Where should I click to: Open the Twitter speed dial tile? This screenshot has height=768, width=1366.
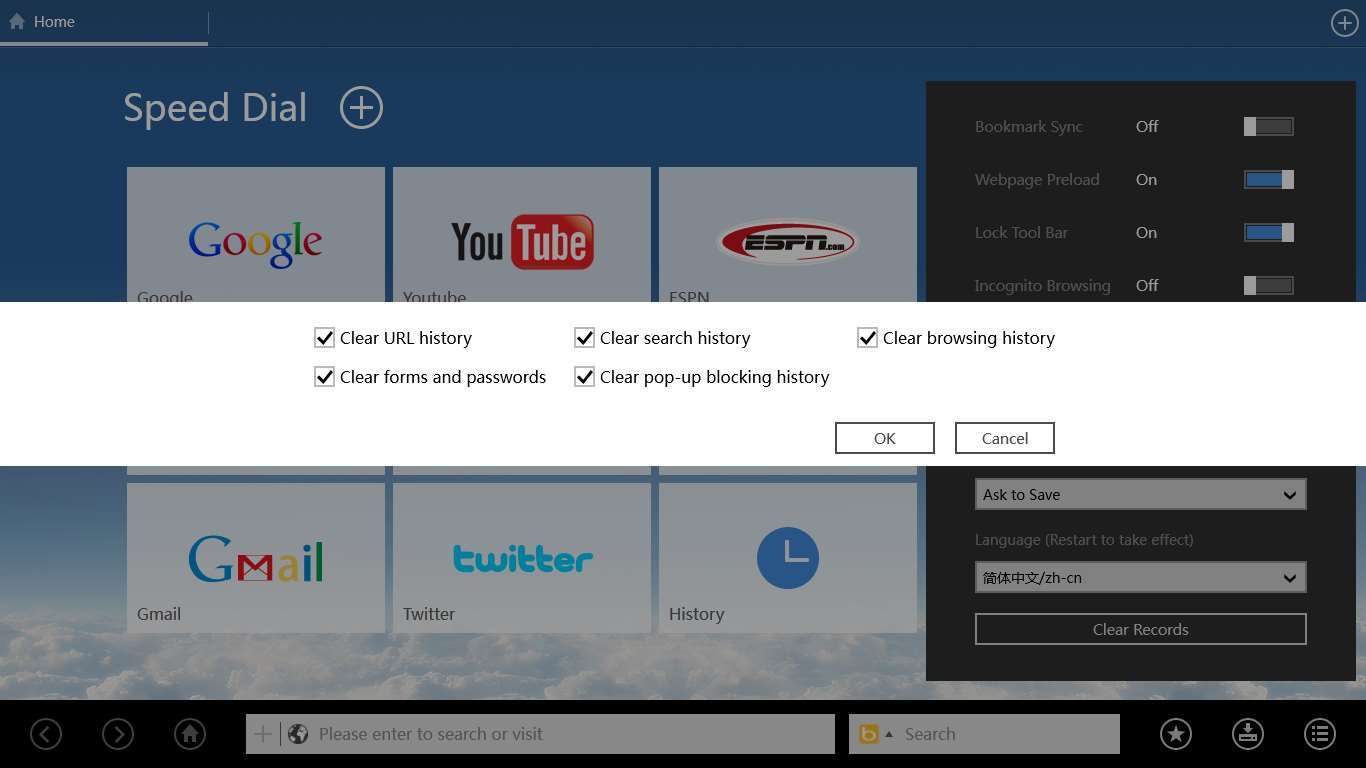tap(521, 558)
